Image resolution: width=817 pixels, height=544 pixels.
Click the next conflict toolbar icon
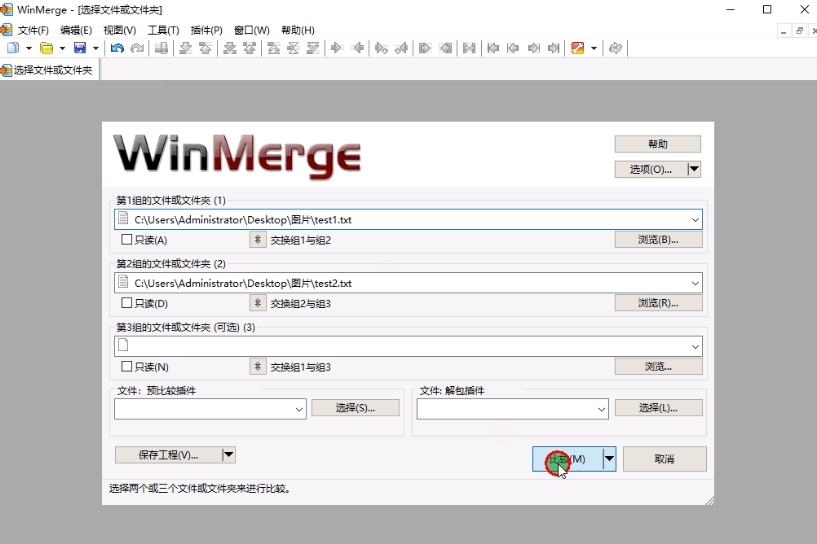coord(230,48)
